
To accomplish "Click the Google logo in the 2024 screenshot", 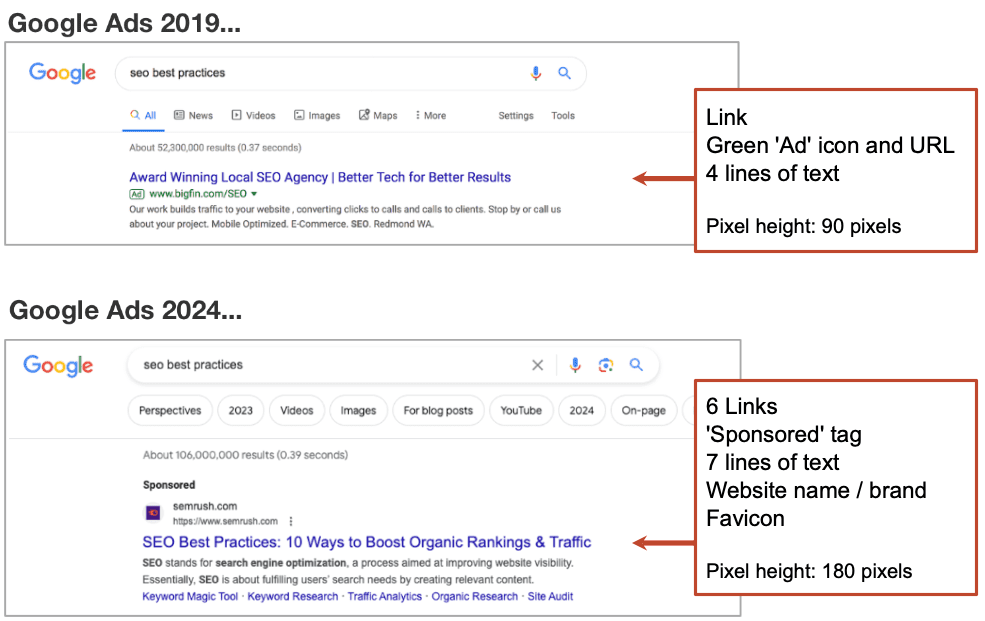I will [58, 365].
